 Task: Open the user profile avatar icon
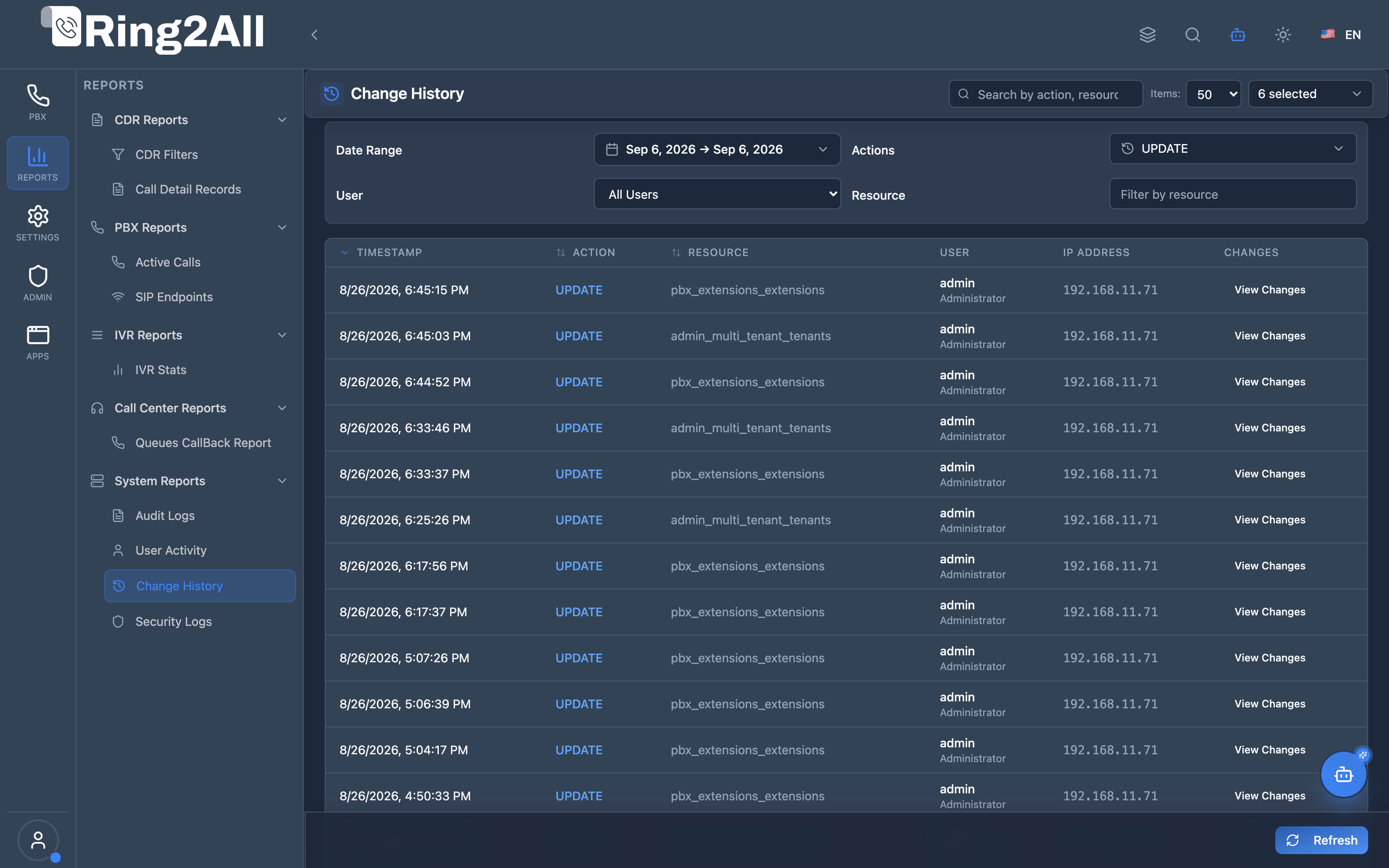[38, 840]
